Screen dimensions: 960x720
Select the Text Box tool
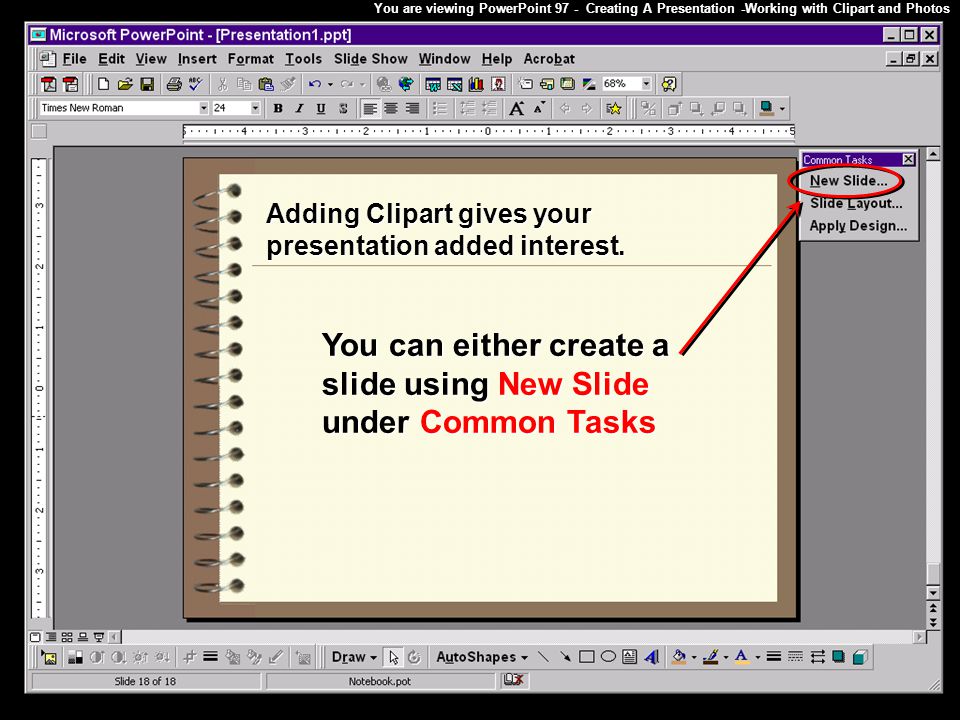pyautogui.click(x=629, y=657)
